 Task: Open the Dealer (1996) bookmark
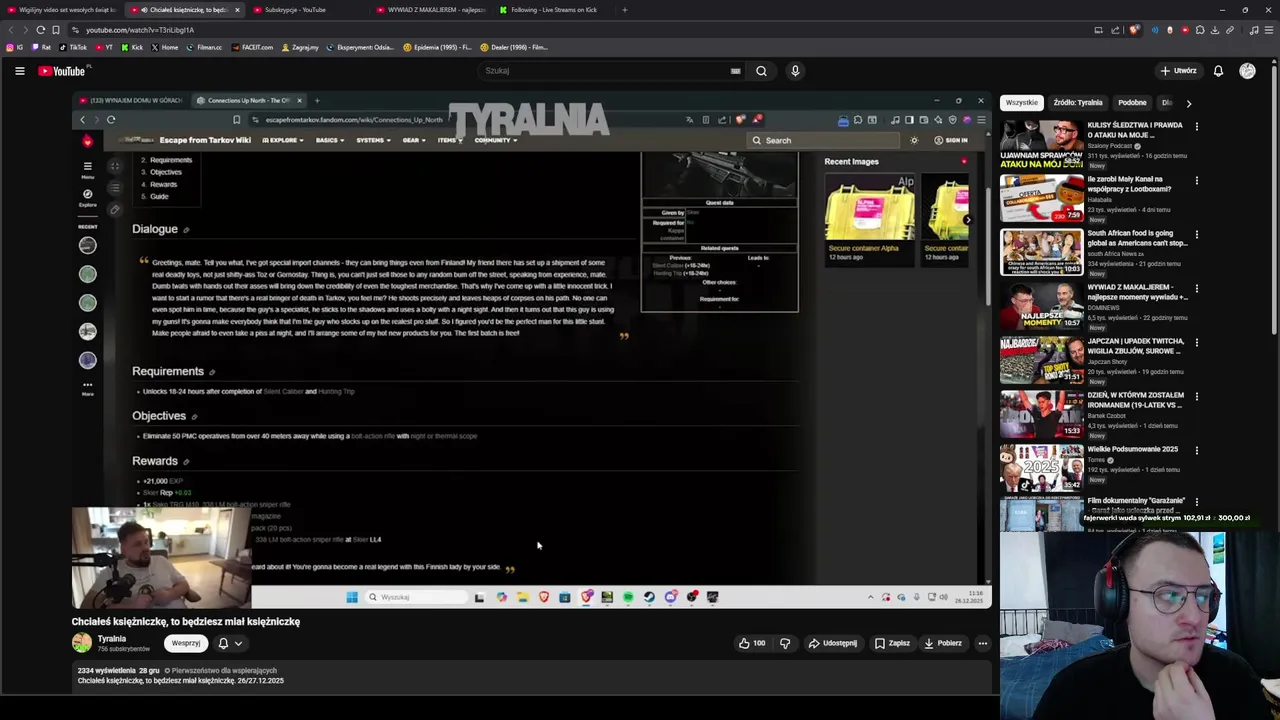point(514,47)
